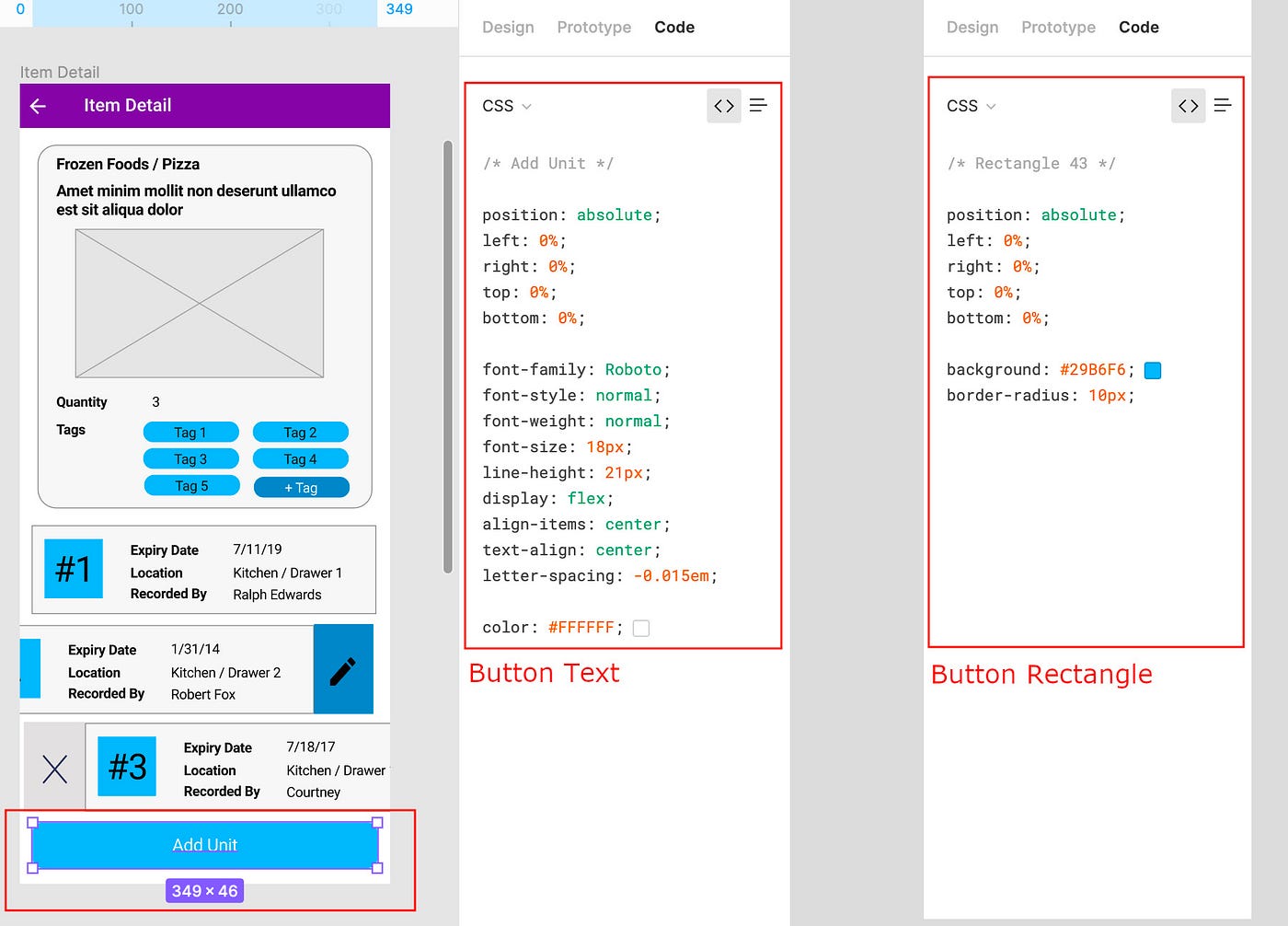Image resolution: width=1288 pixels, height=926 pixels.
Task: Click the image placeholder thumbnail
Action: (x=199, y=304)
